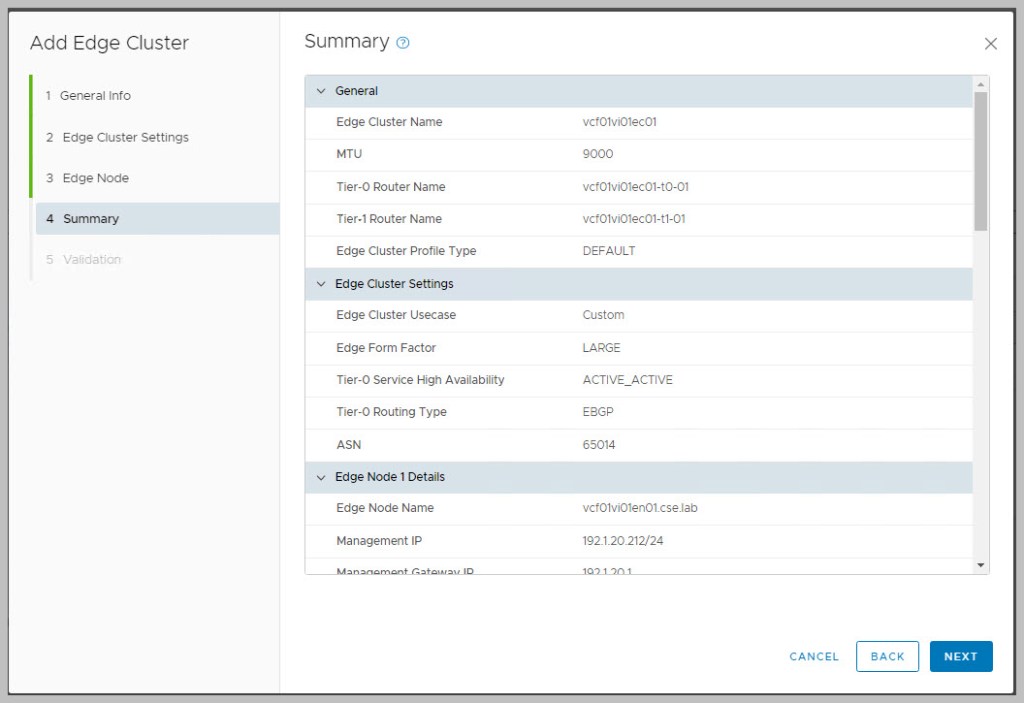The image size is (1024, 703).
Task: Click the ASN value 65014
Action: (599, 445)
